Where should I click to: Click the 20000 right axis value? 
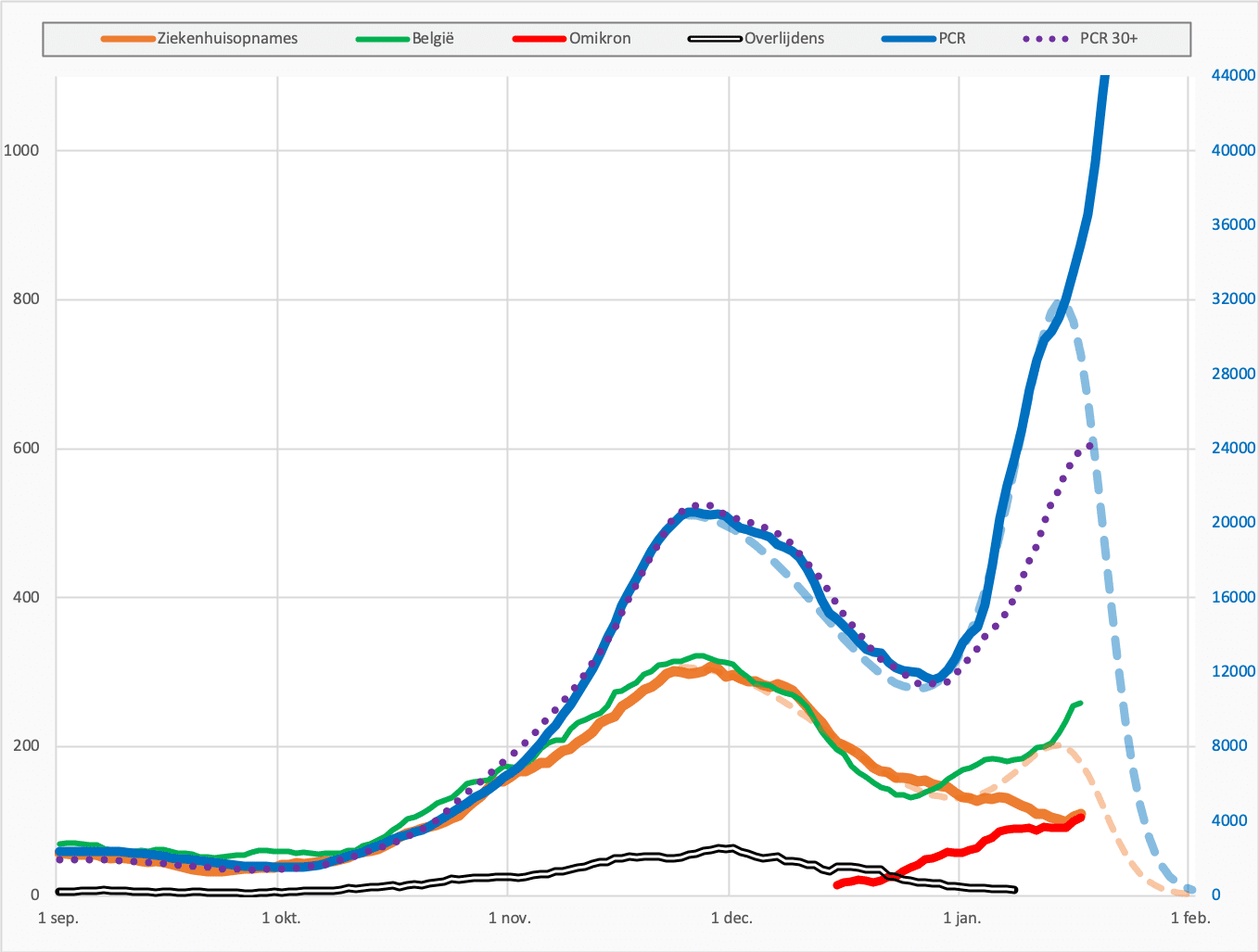point(1234,523)
